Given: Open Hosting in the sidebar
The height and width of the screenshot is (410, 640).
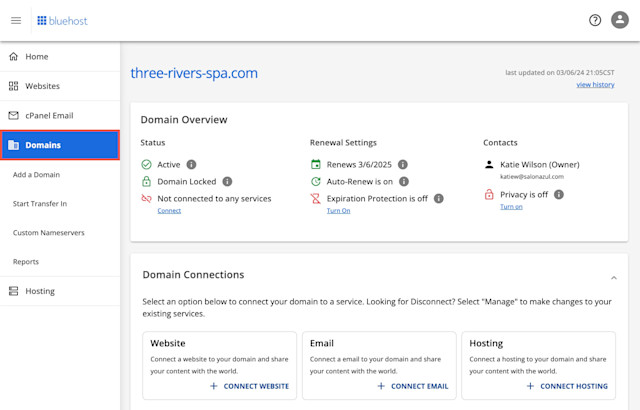Looking at the screenshot, I should [x=60, y=291].
